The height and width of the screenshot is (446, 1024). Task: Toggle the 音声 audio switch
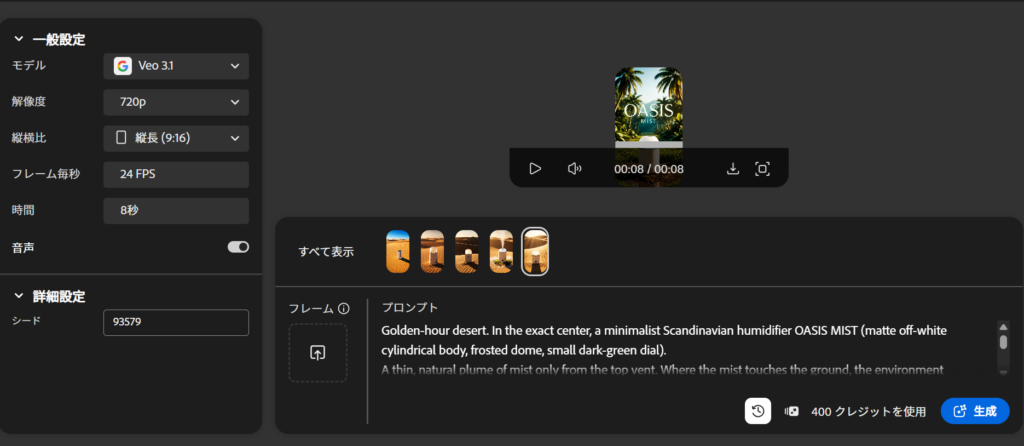(238, 247)
